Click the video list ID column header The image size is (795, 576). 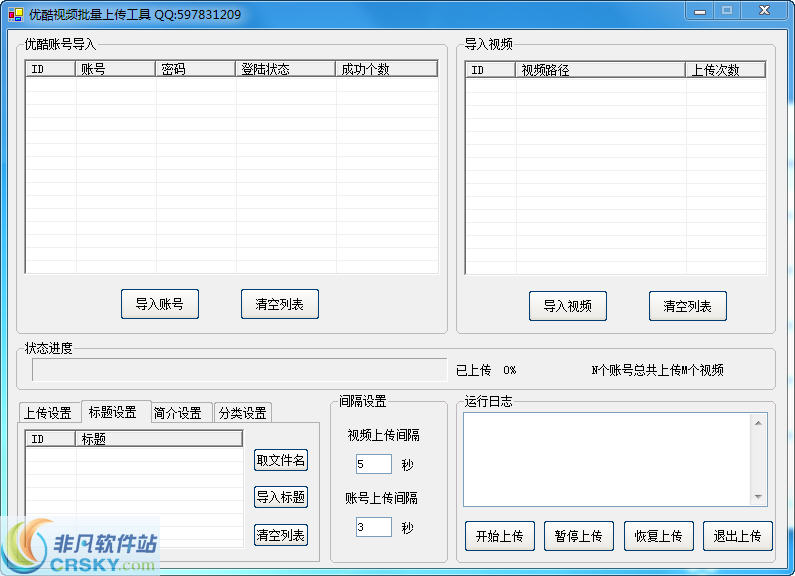(490, 70)
